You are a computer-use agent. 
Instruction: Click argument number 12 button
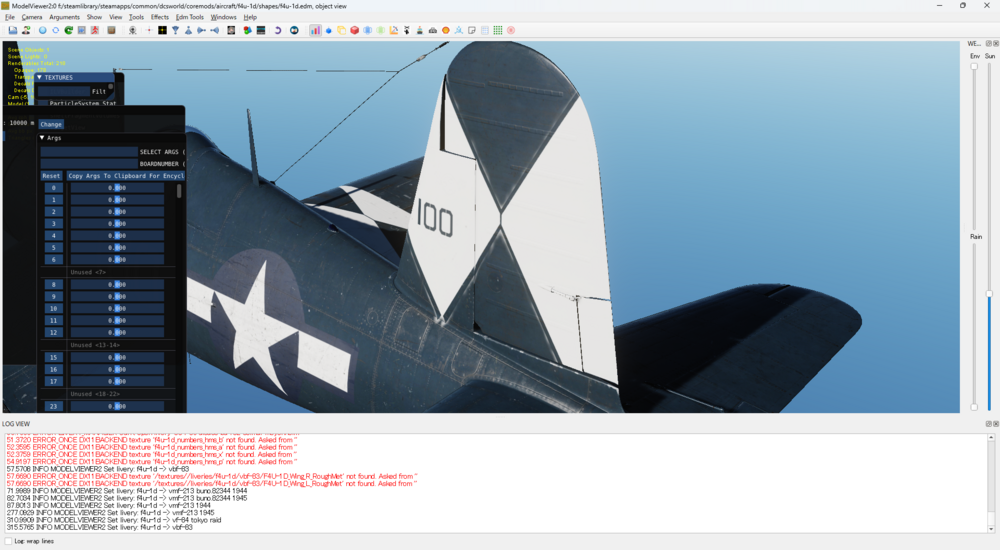pyautogui.click(x=54, y=332)
